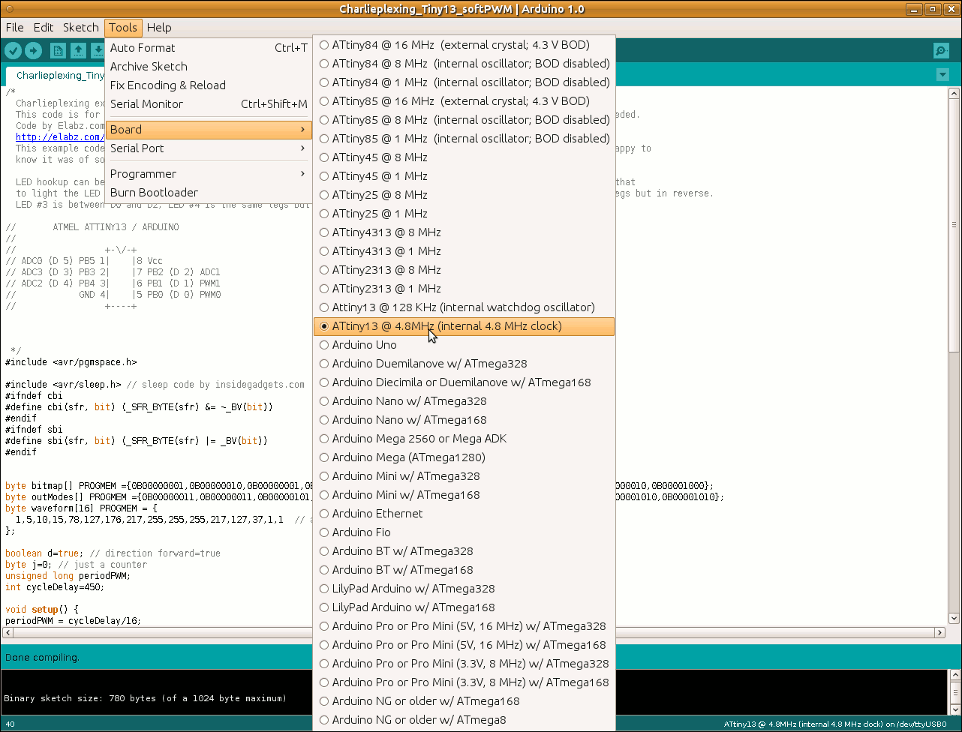Click the Open sketch toolbar icon

(78, 50)
